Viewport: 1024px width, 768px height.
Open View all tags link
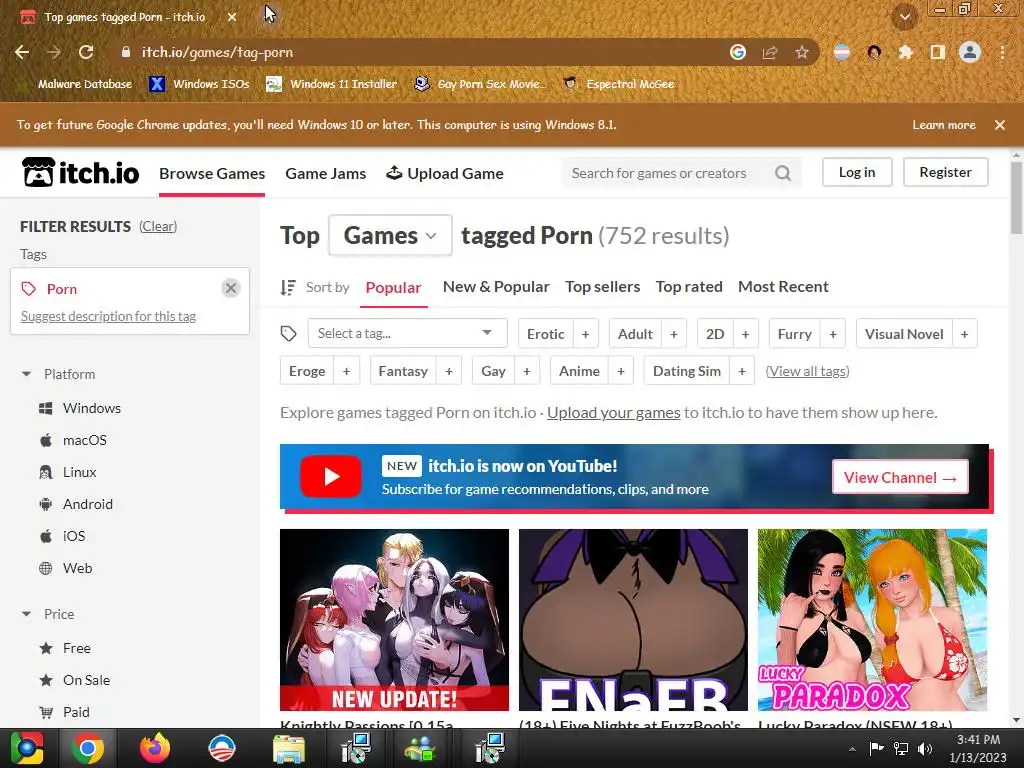(x=807, y=371)
